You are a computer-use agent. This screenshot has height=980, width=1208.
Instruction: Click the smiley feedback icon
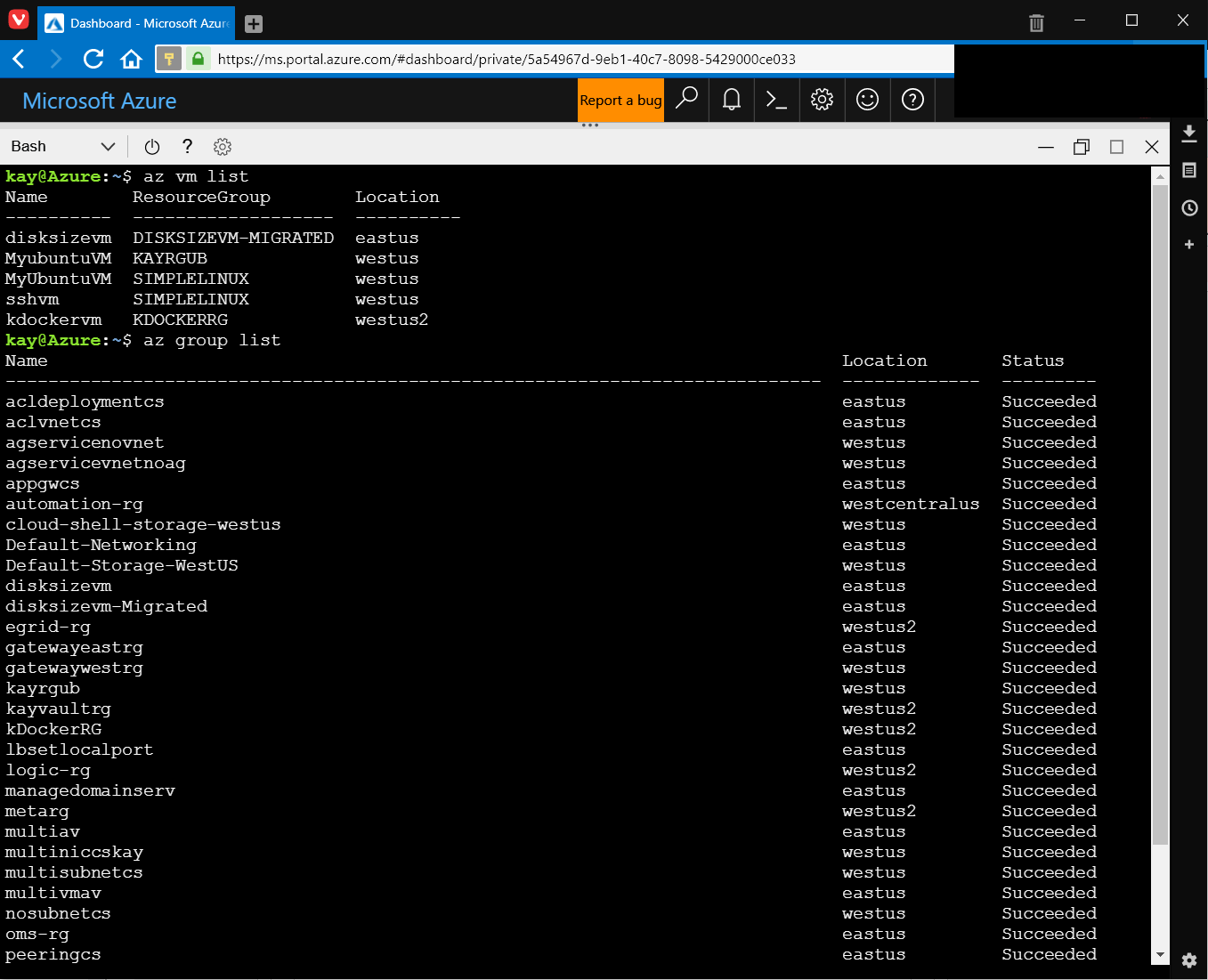(867, 100)
